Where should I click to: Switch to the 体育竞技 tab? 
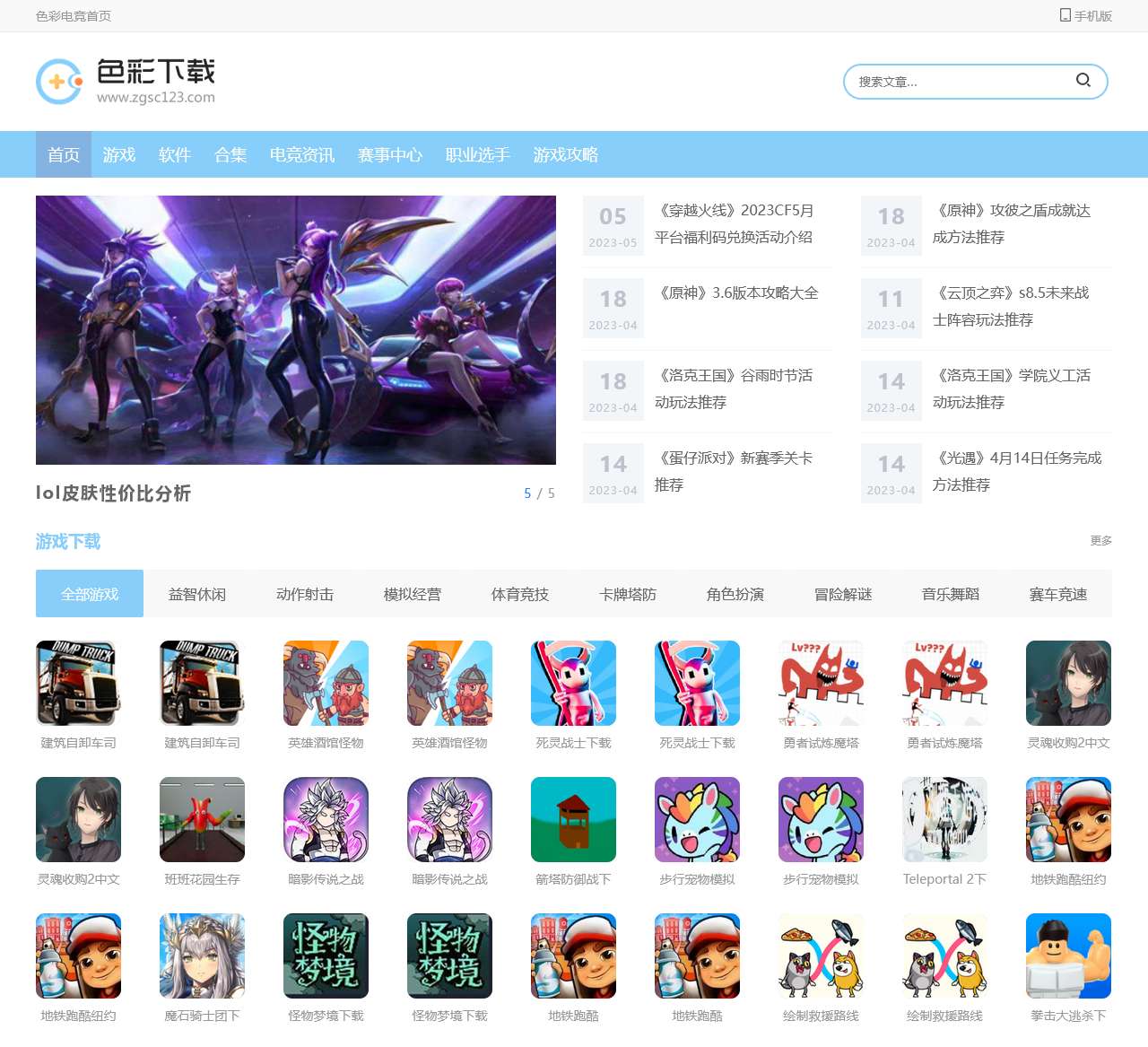pyautogui.click(x=520, y=593)
